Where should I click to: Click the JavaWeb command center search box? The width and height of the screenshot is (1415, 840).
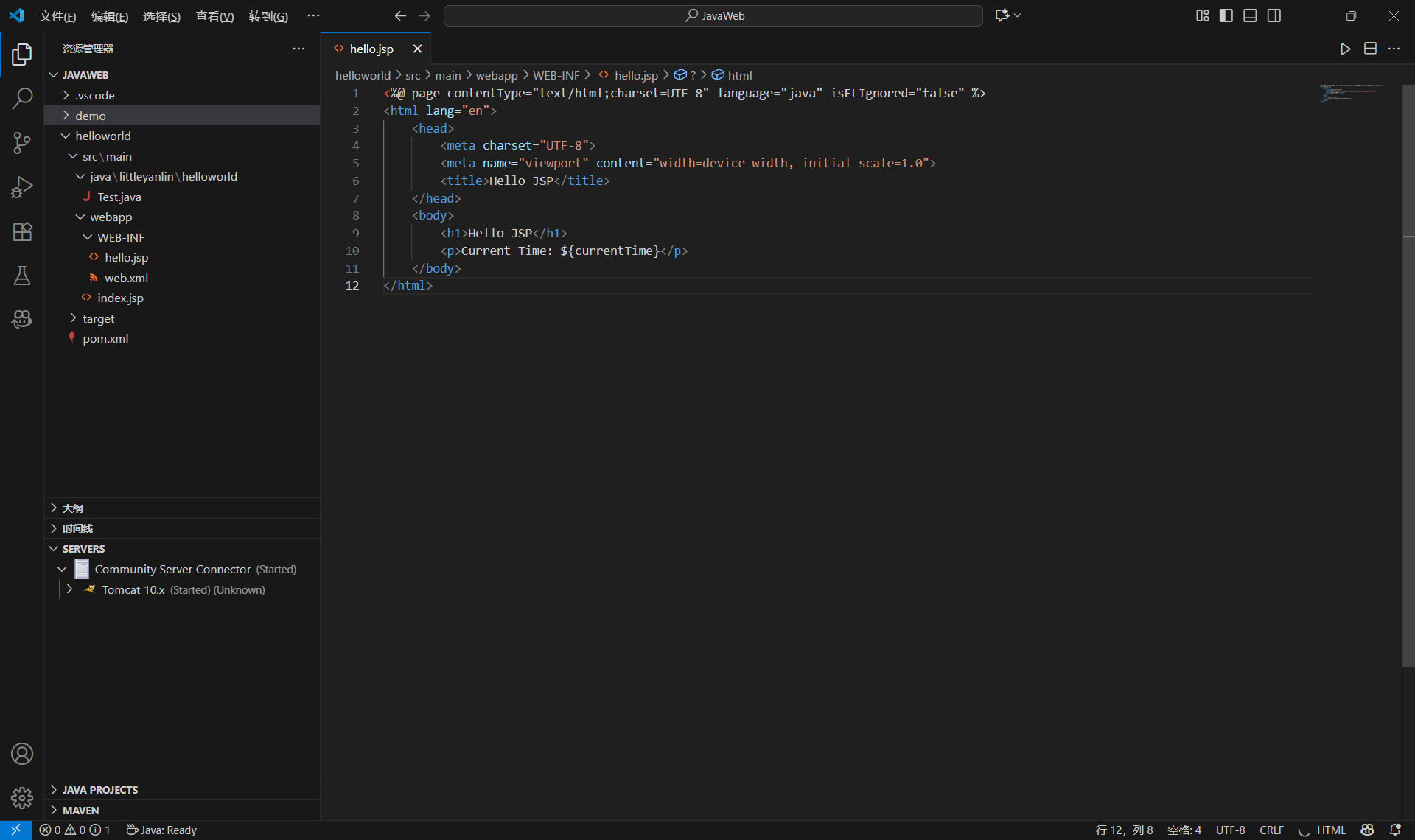pos(713,15)
